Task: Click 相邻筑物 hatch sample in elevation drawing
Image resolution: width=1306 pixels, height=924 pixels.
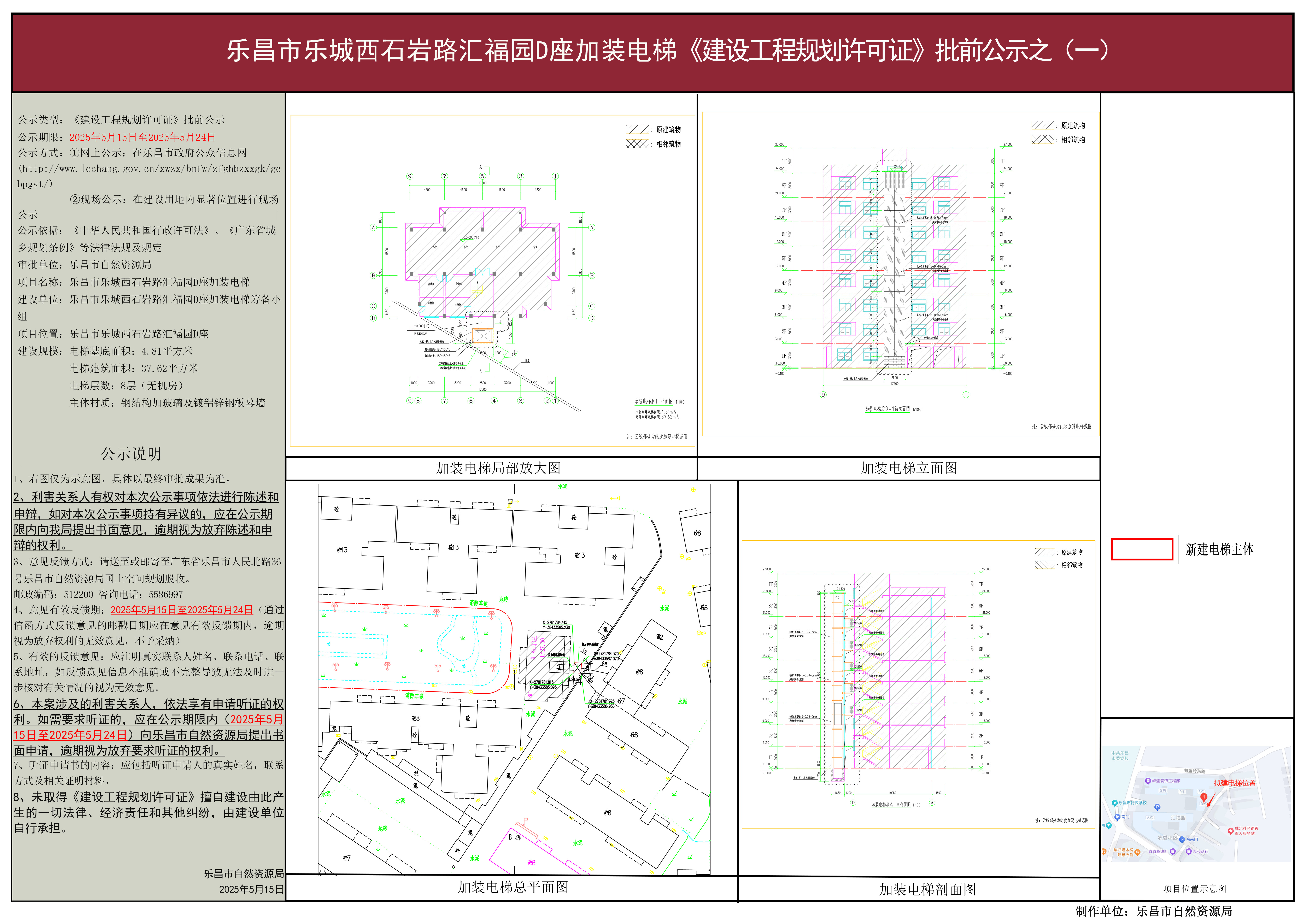Action: coord(1043,139)
